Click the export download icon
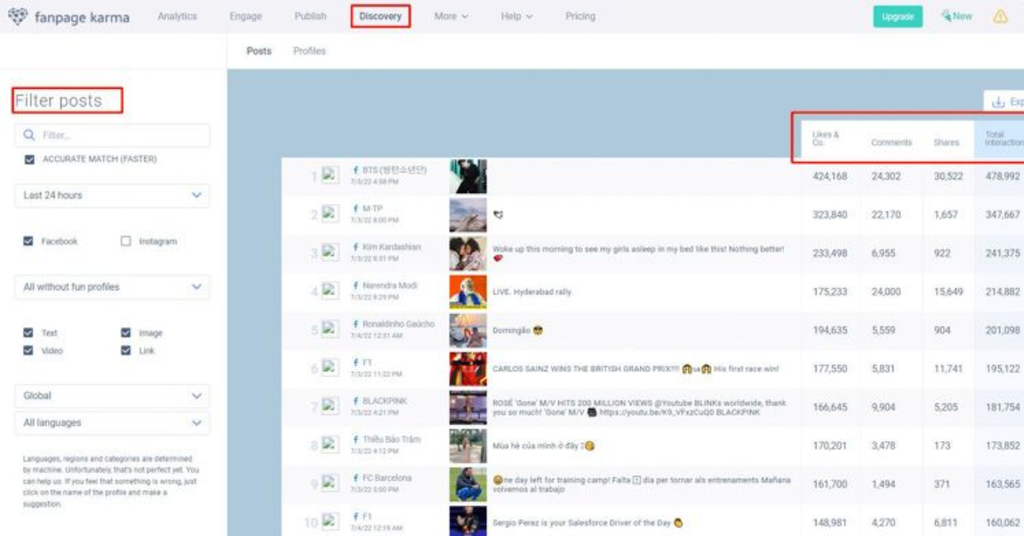The image size is (1024, 536). click(998, 102)
